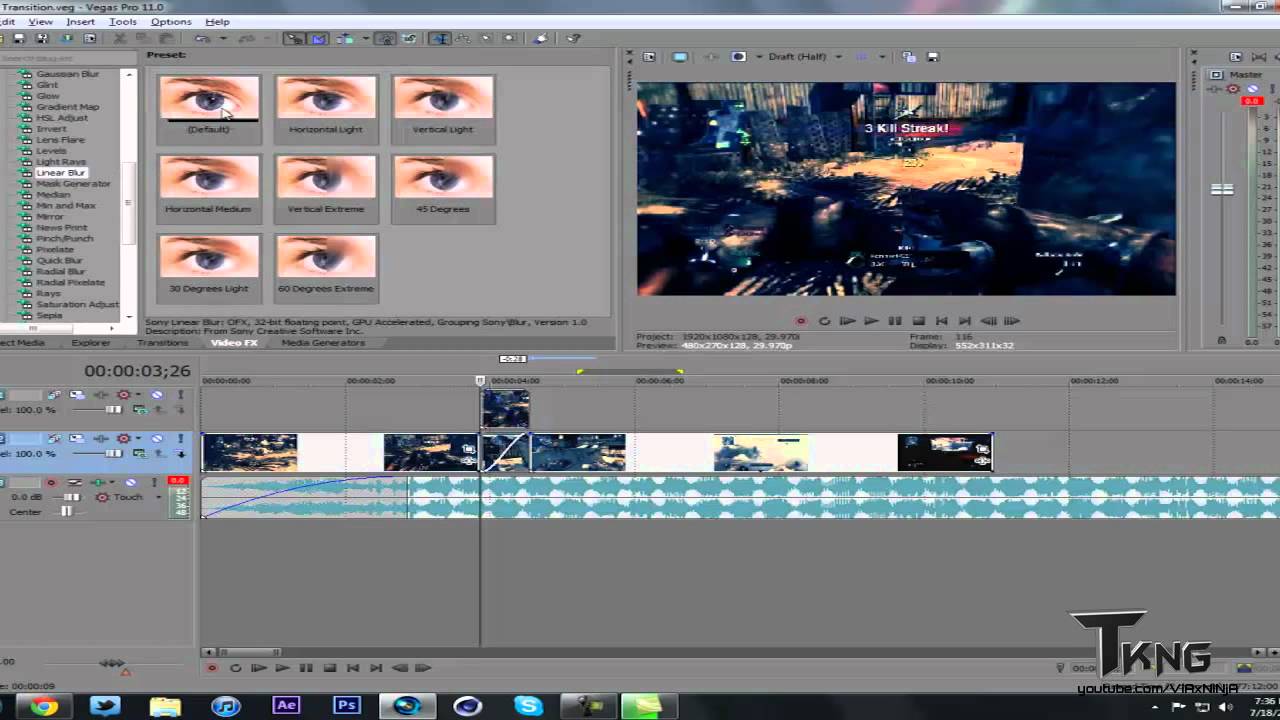Adjust the audio track Center pan slider
The image size is (1280, 720).
(65, 512)
